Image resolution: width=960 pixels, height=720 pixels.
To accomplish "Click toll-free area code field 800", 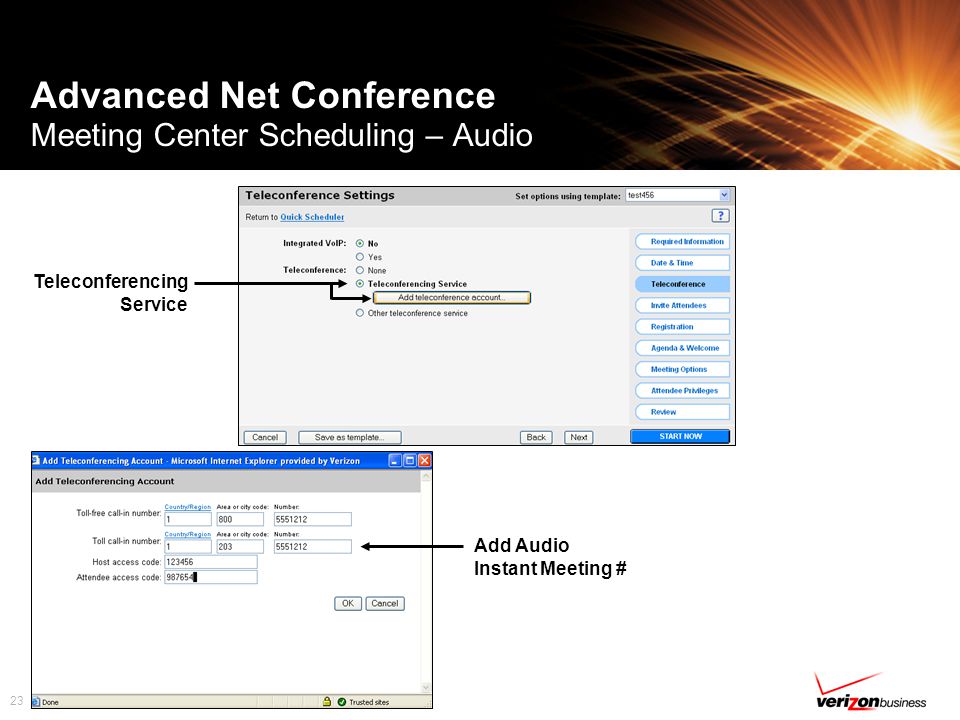I will (x=240, y=519).
